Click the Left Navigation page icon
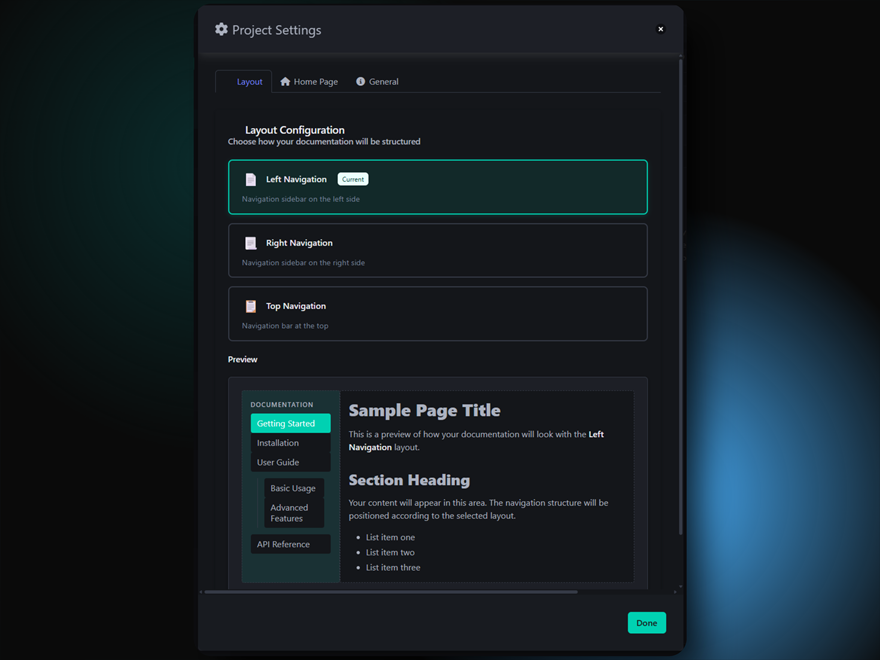The image size is (880, 660). 251,180
